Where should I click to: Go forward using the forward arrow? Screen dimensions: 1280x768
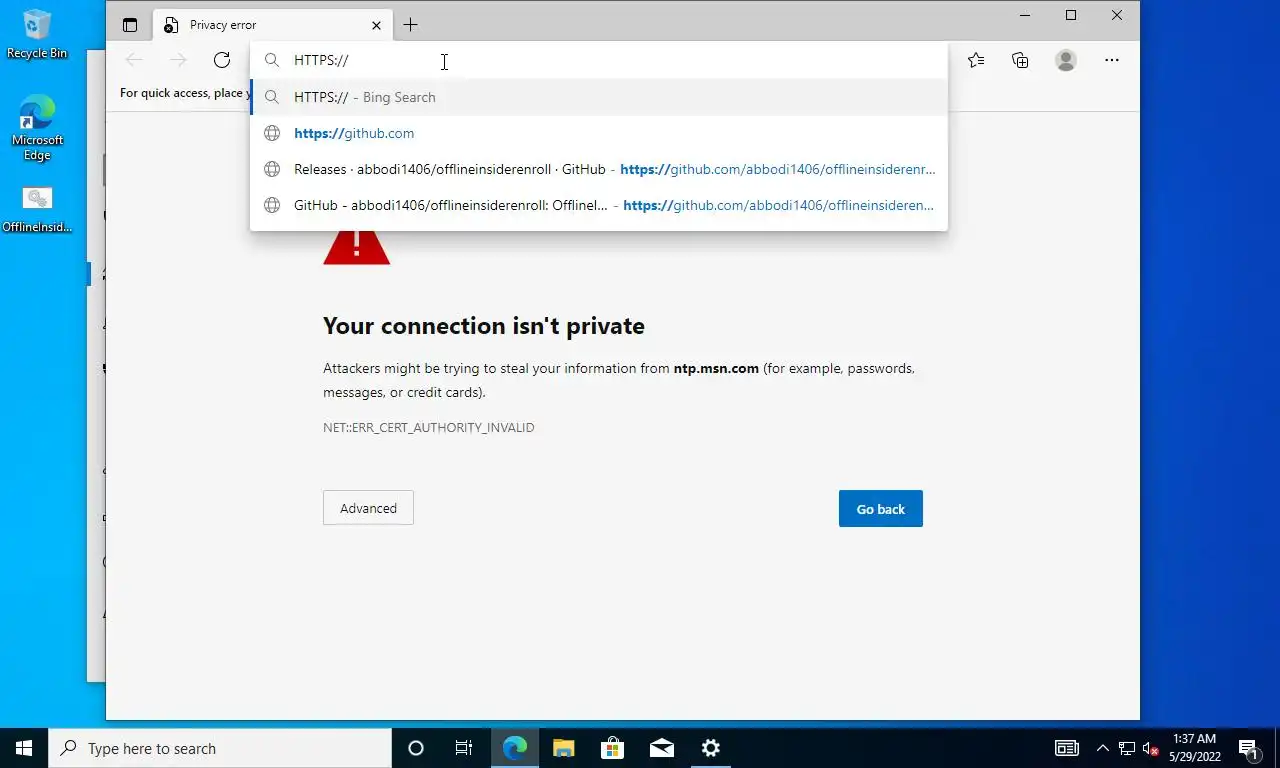(178, 60)
